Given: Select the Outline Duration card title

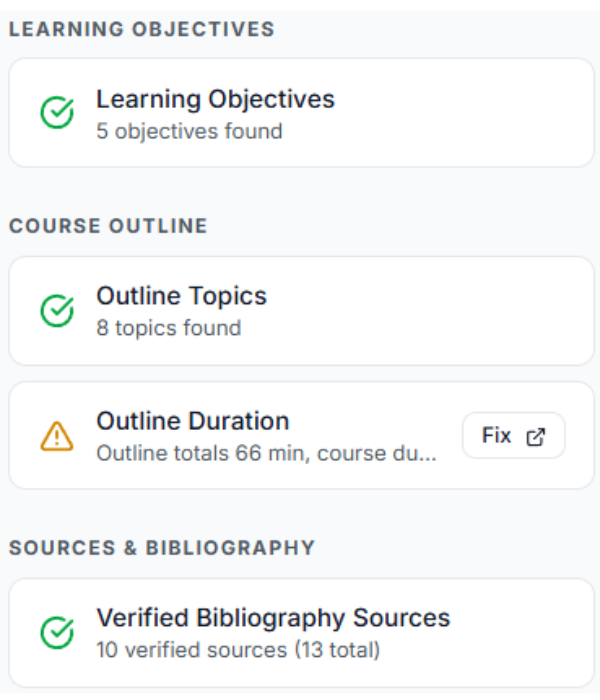Looking at the screenshot, I should (x=192, y=421).
